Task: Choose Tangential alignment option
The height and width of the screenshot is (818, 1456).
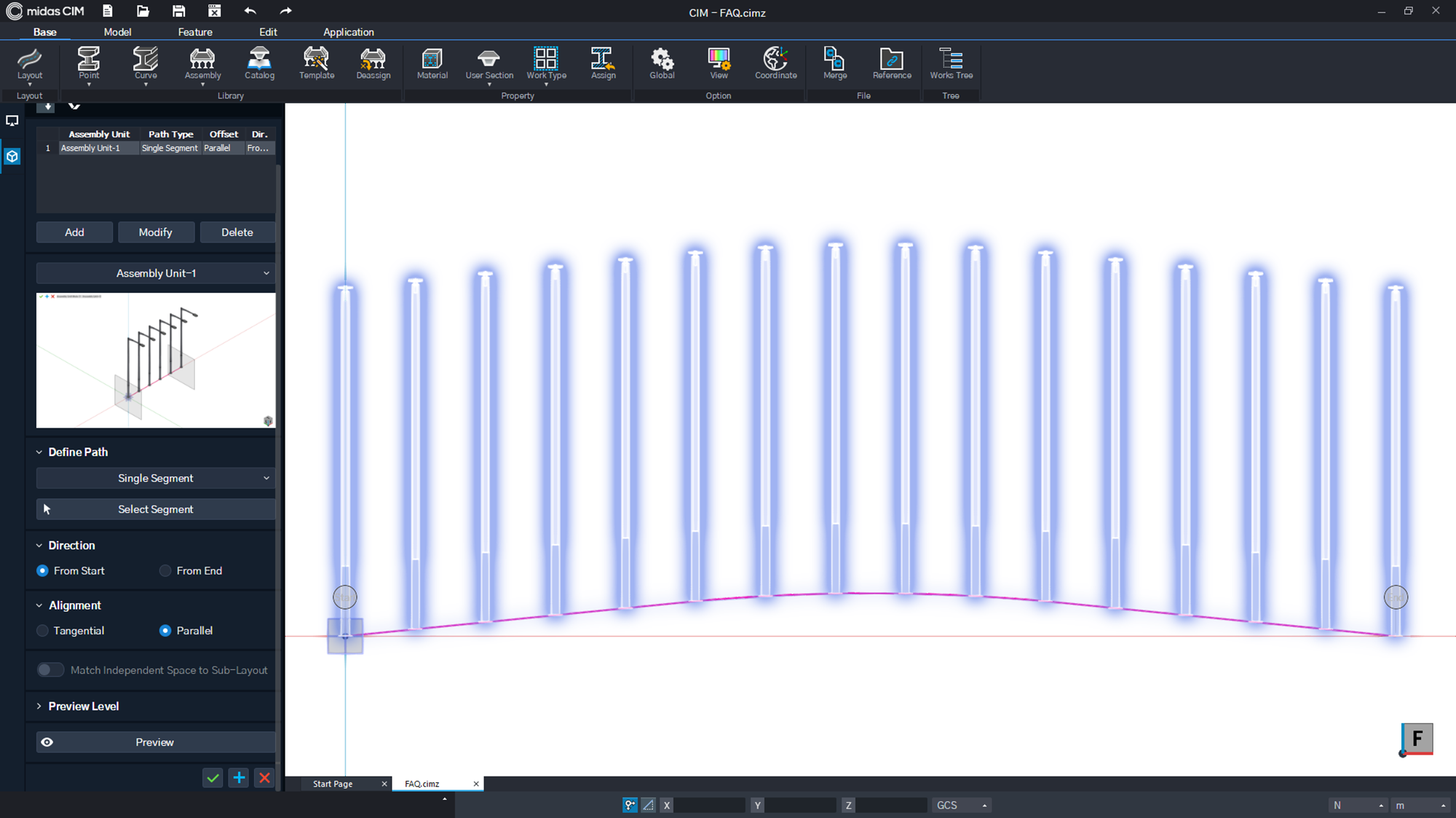Action: 43,631
